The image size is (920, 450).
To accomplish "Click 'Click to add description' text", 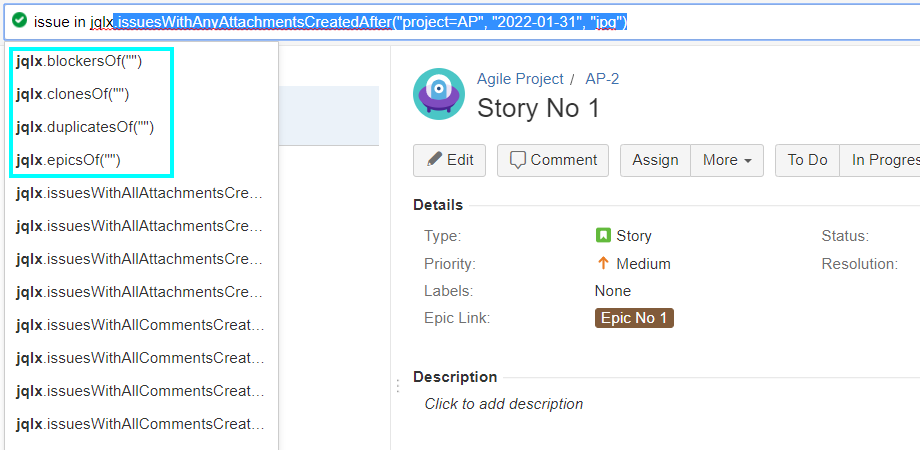I will pyautogui.click(x=503, y=404).
